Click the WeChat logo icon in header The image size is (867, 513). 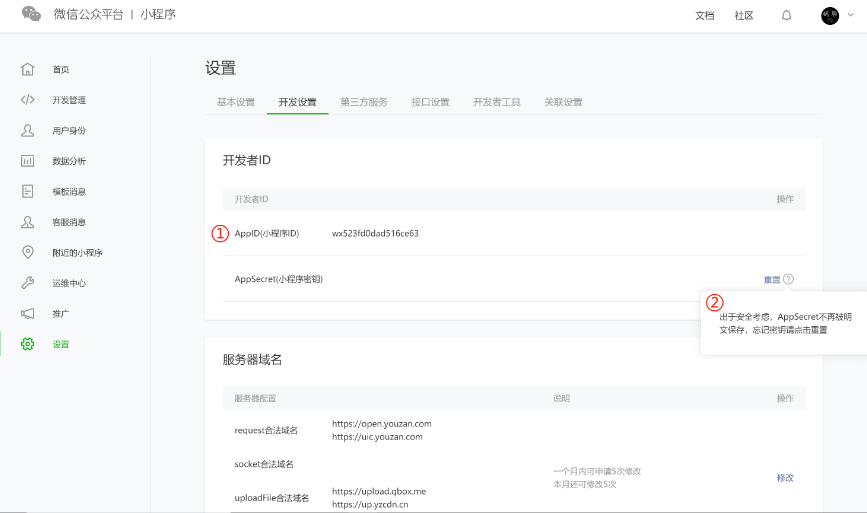31,14
